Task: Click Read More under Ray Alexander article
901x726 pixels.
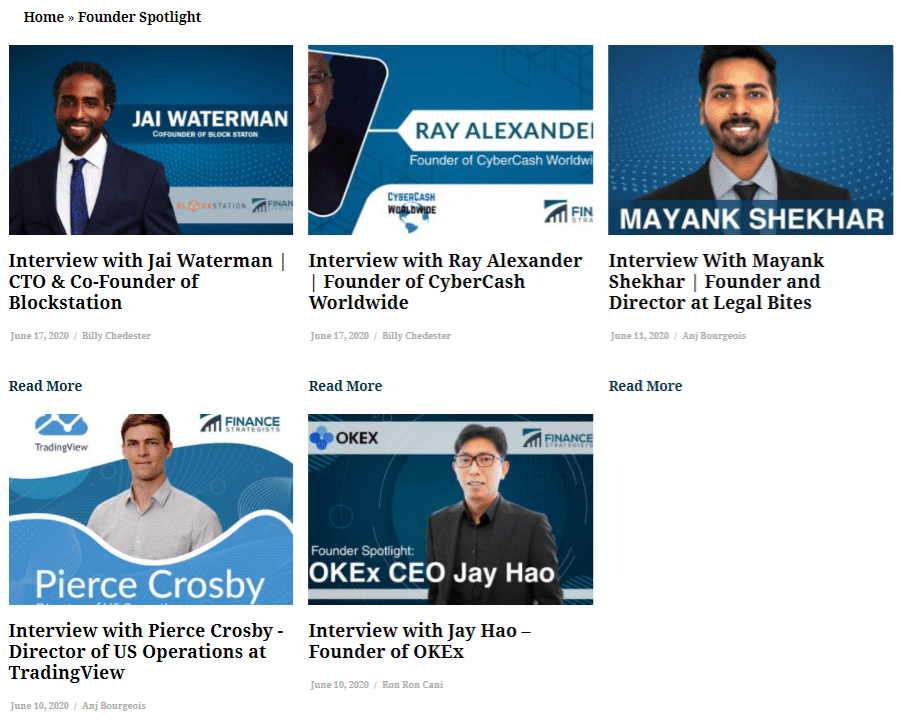Action: pos(345,386)
